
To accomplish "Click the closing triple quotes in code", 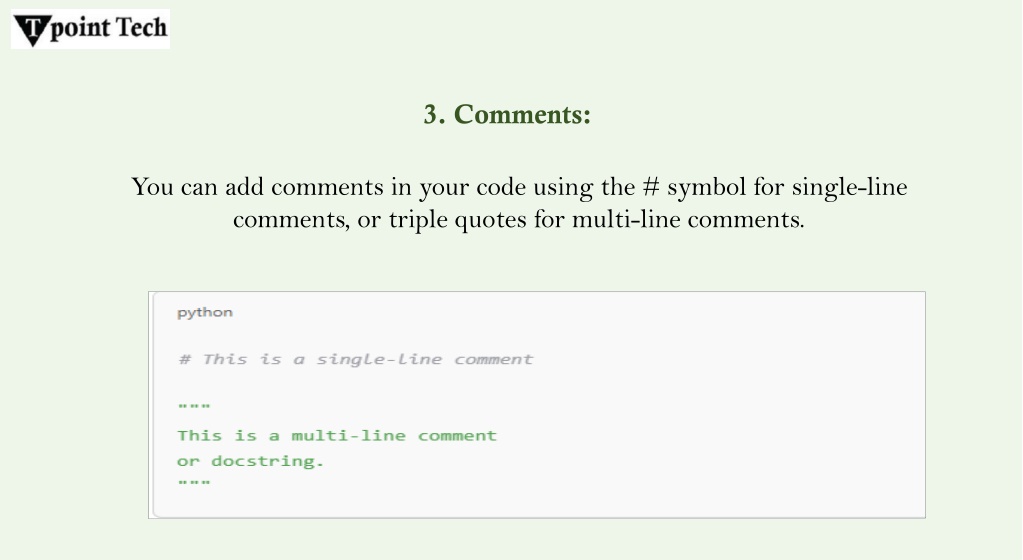I will click(194, 482).
